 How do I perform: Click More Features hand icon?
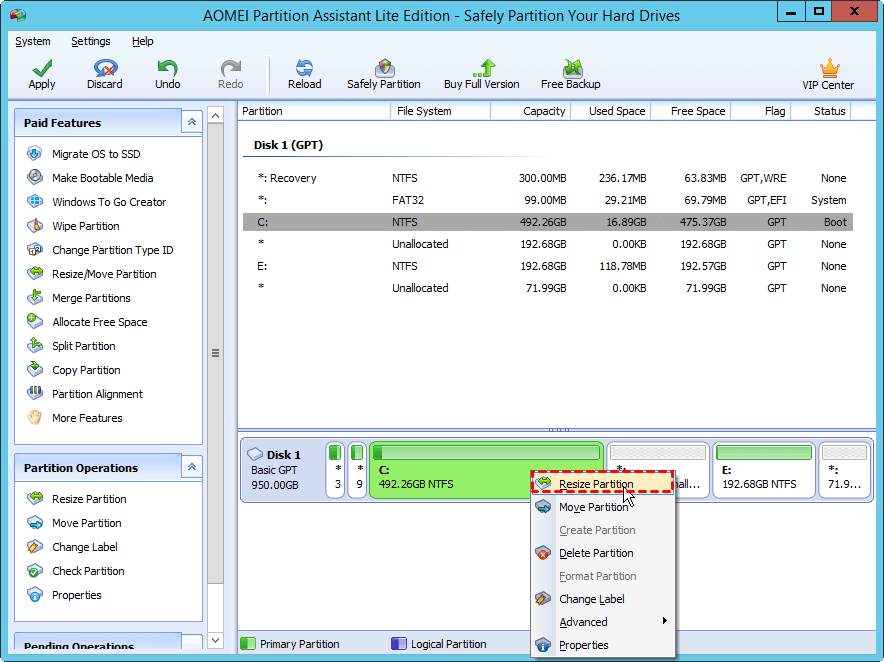[34, 418]
